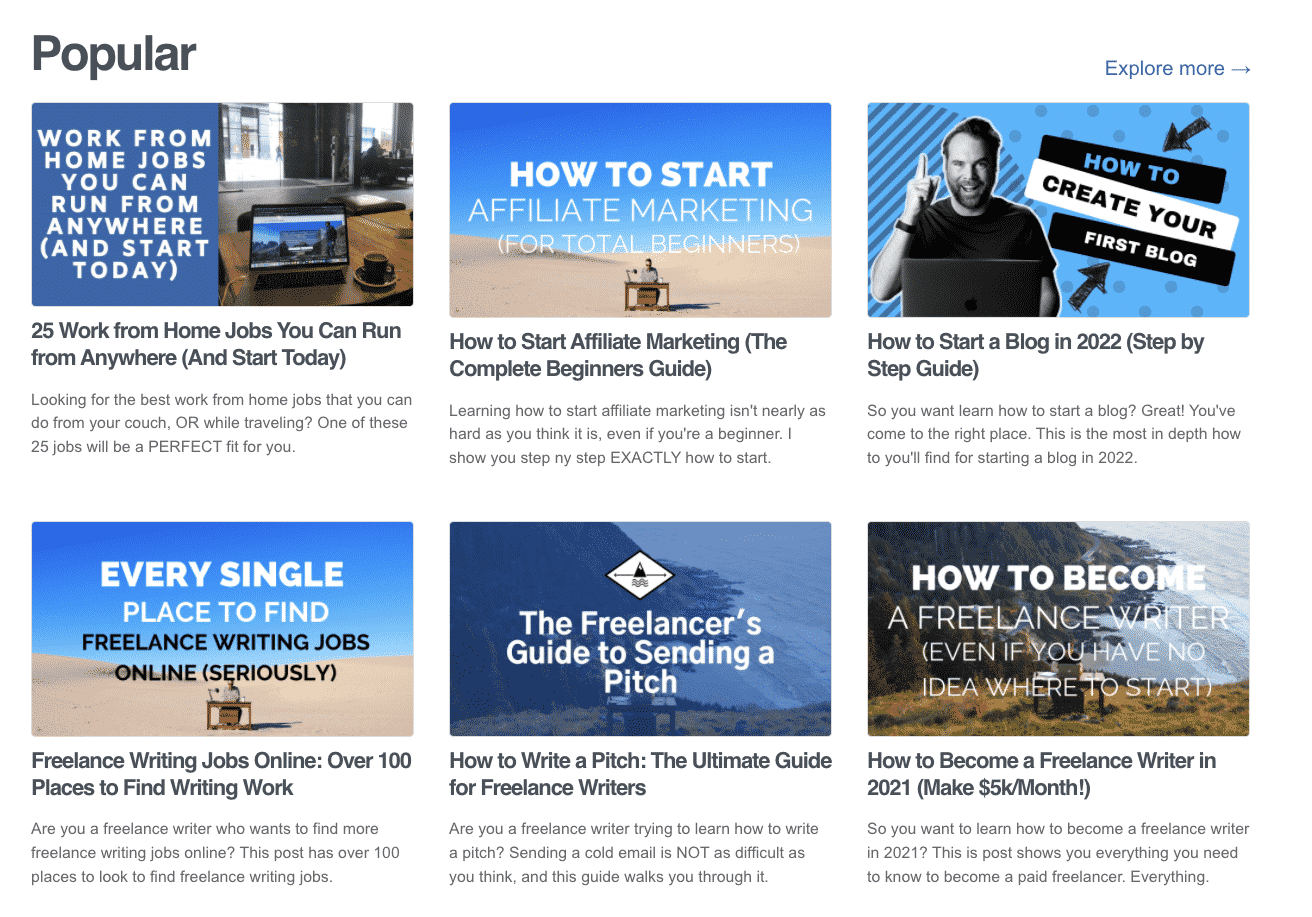Click the start a blog article description text
This screenshot has height=917, width=1312.
[x=1054, y=434]
